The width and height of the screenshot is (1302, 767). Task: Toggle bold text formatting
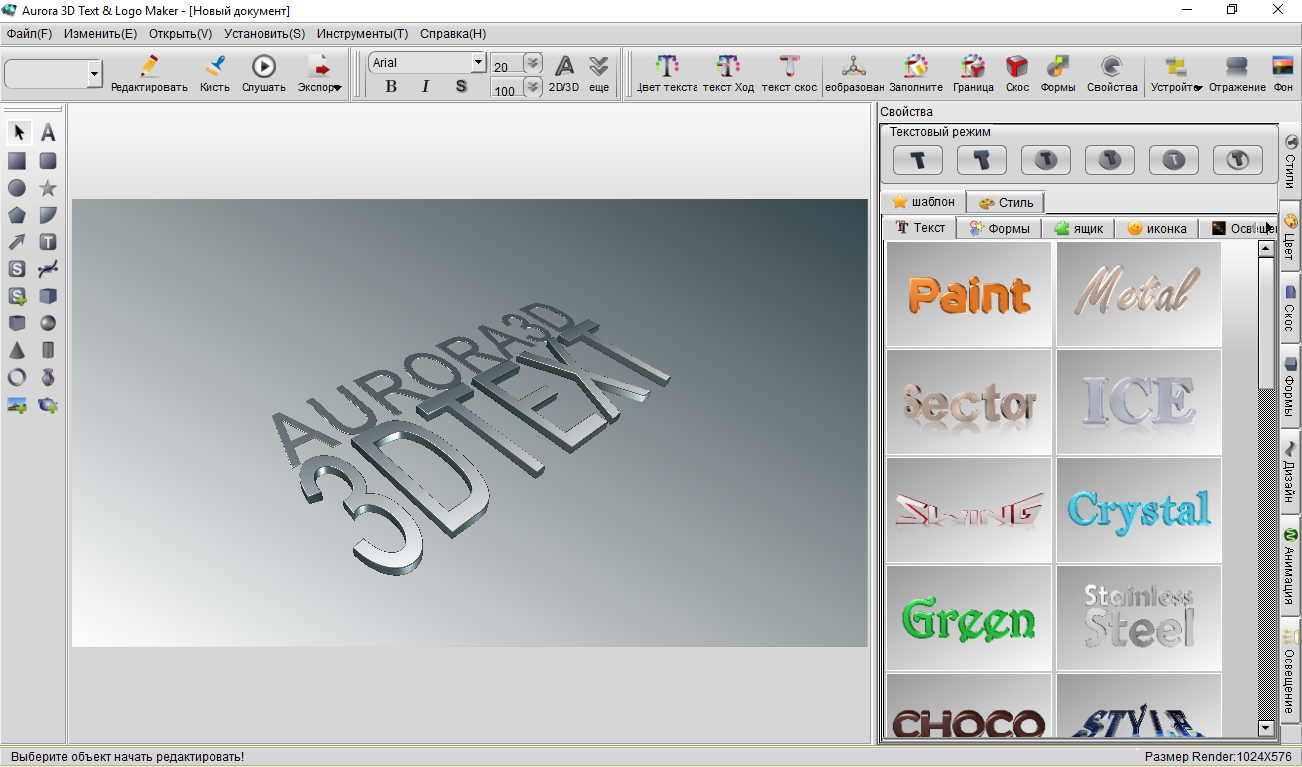point(391,86)
